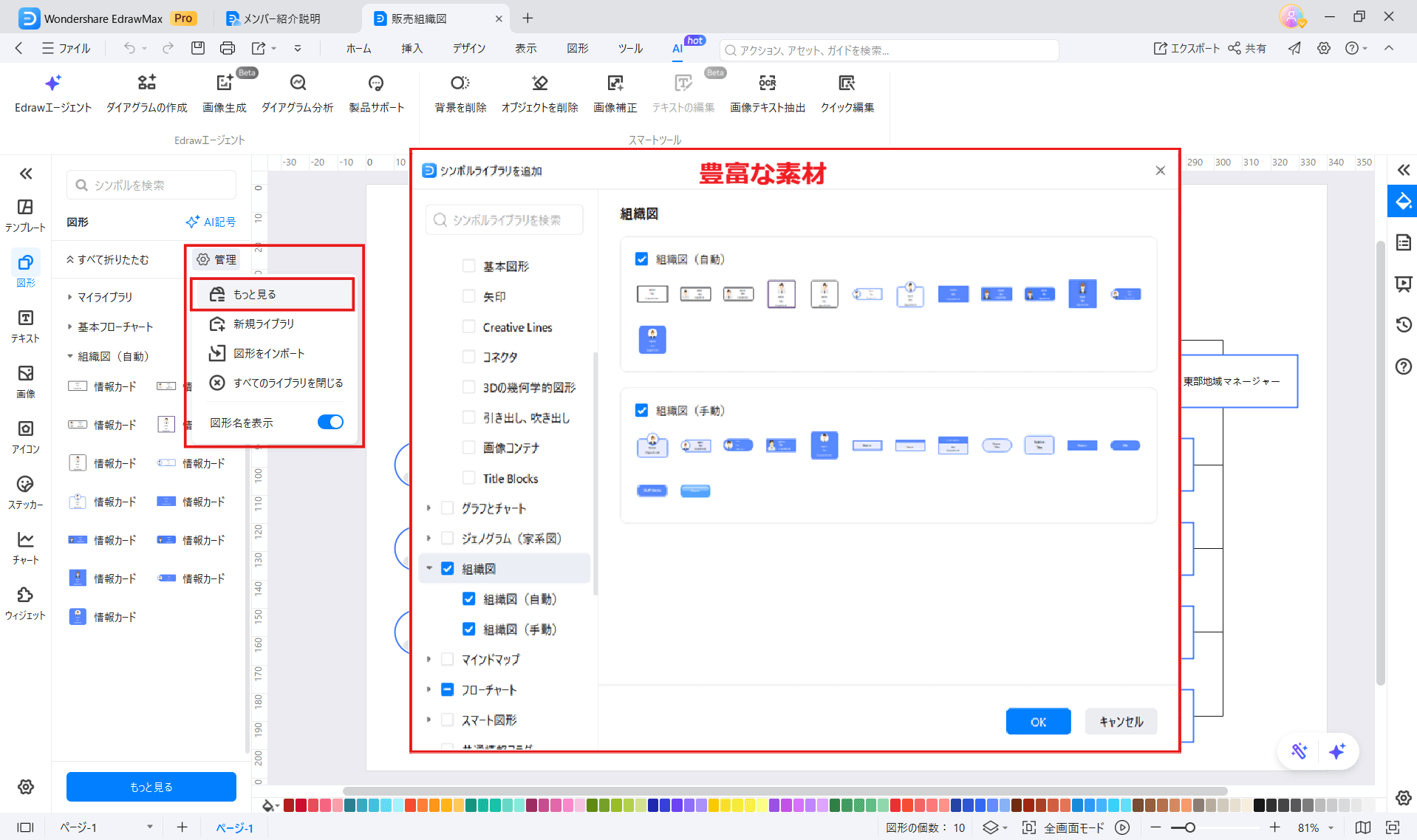Toggle the 図形名を表示 switch
1417x840 pixels.
330,422
